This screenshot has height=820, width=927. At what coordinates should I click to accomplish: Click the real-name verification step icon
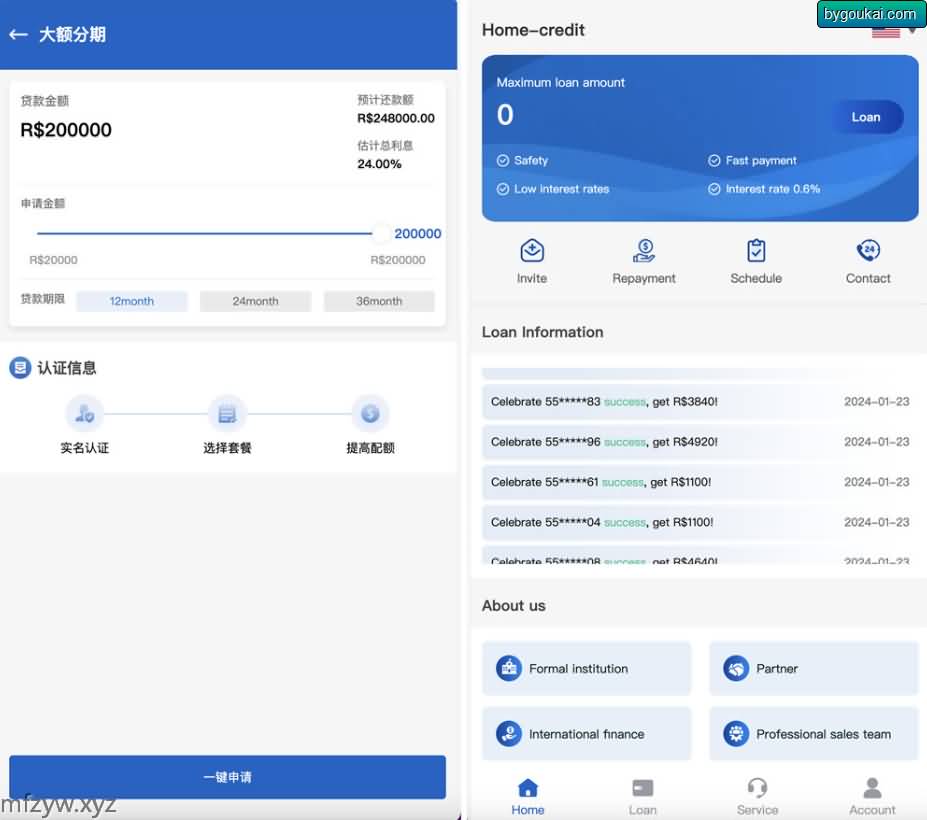(84, 414)
